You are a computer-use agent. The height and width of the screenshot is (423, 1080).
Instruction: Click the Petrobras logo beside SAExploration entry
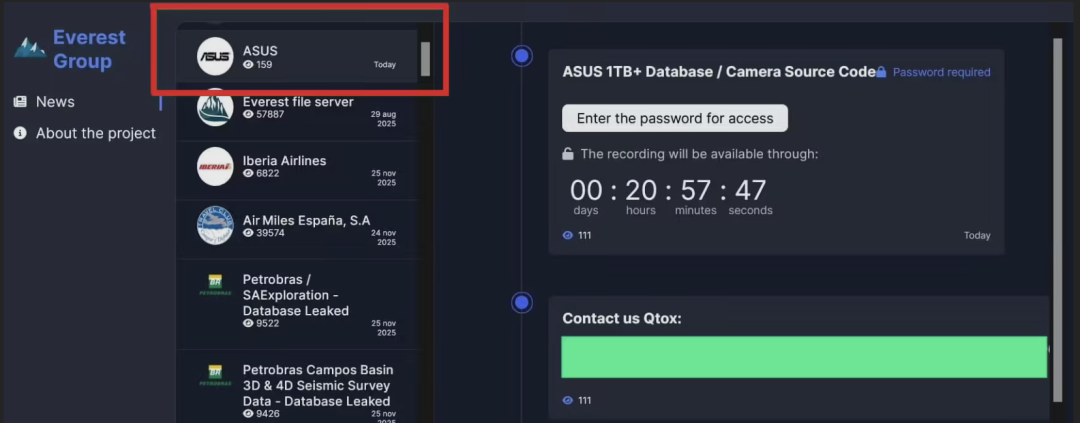point(216,285)
